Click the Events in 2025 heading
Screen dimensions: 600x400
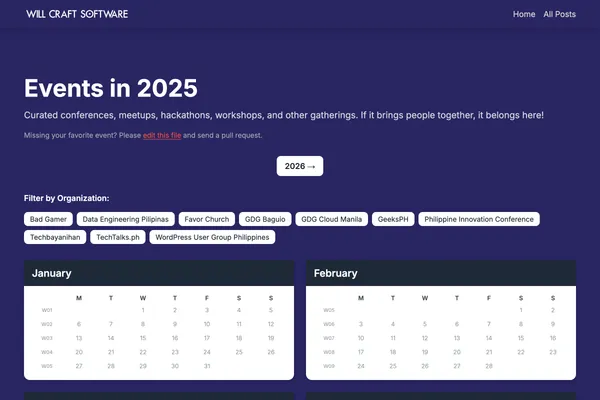(x=111, y=88)
